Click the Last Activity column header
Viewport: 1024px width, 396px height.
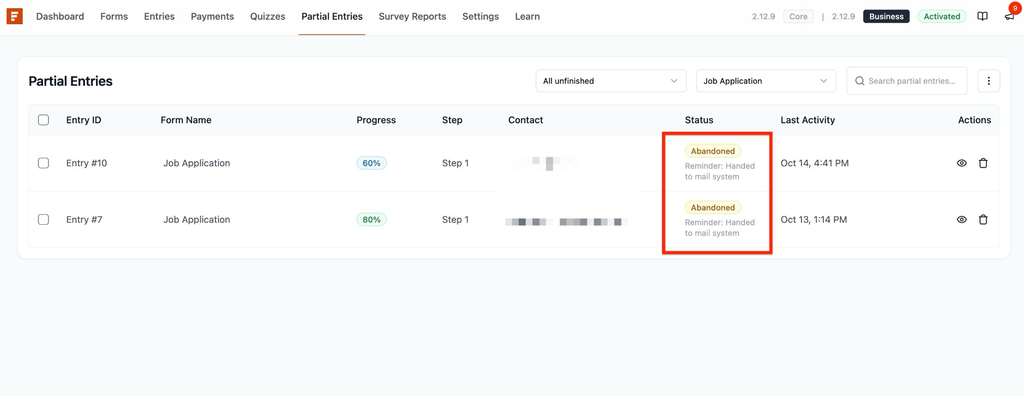808,120
